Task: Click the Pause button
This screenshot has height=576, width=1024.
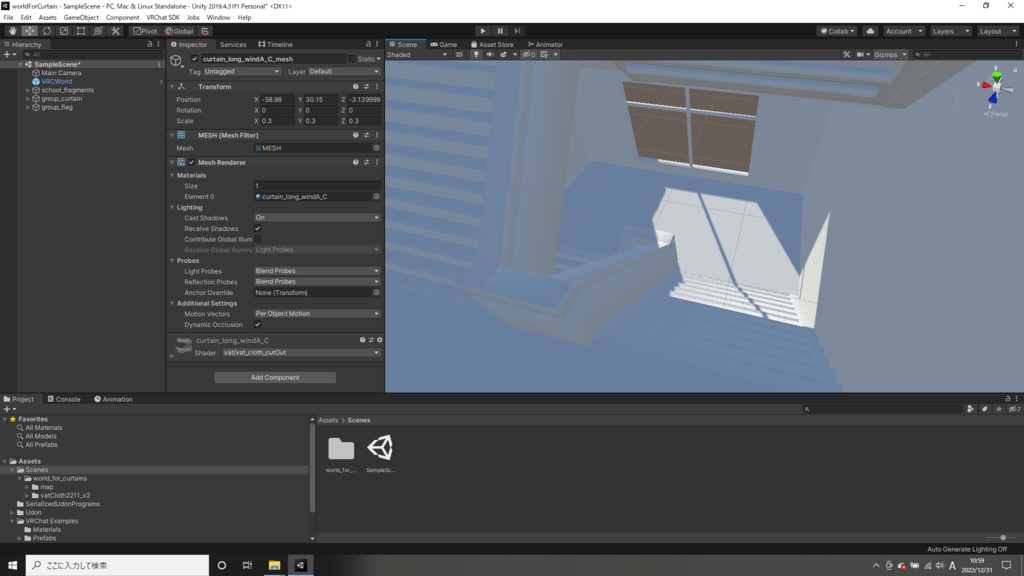Action: pos(500,31)
